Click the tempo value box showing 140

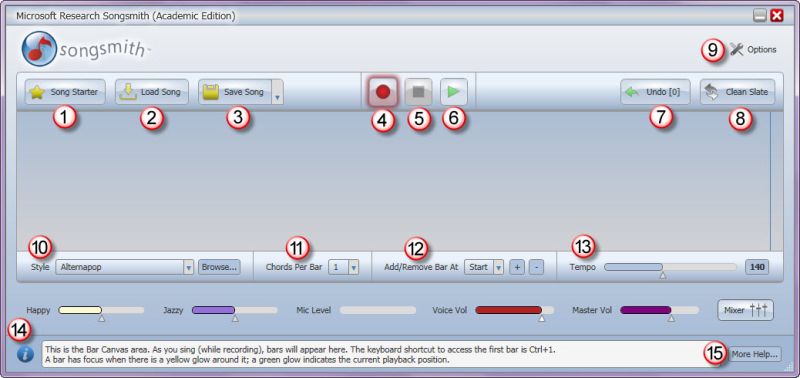[x=757, y=267]
